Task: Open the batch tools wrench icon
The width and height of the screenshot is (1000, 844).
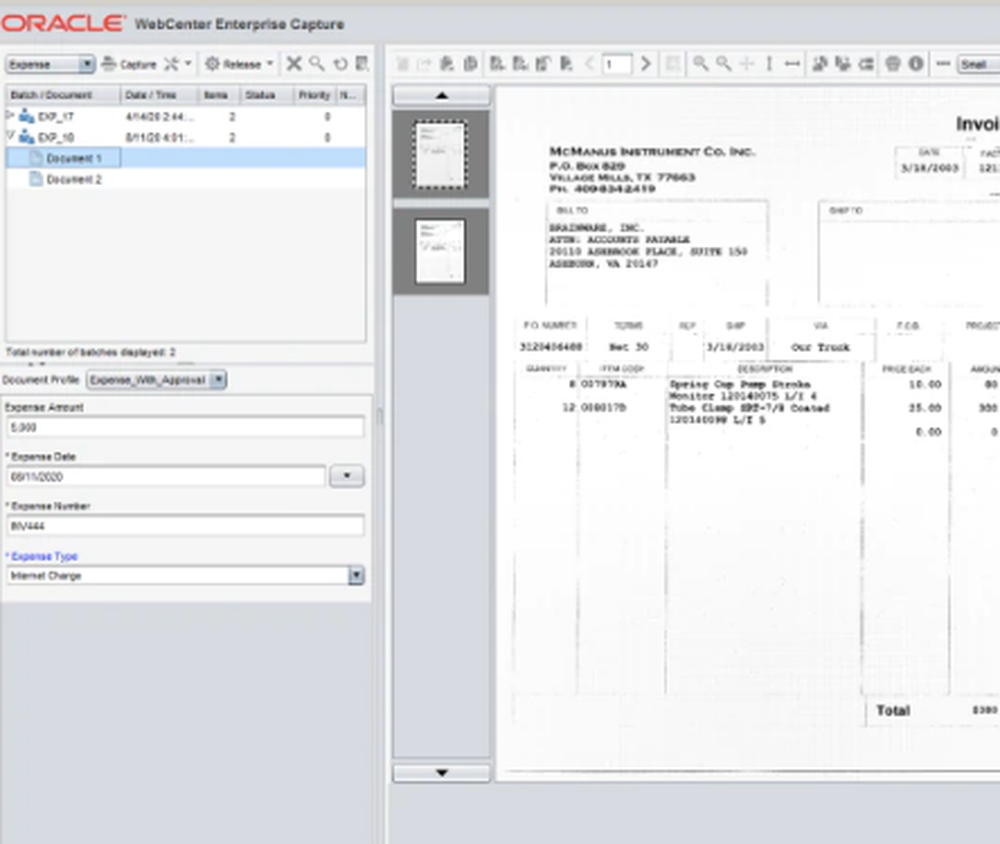Action: (x=171, y=64)
